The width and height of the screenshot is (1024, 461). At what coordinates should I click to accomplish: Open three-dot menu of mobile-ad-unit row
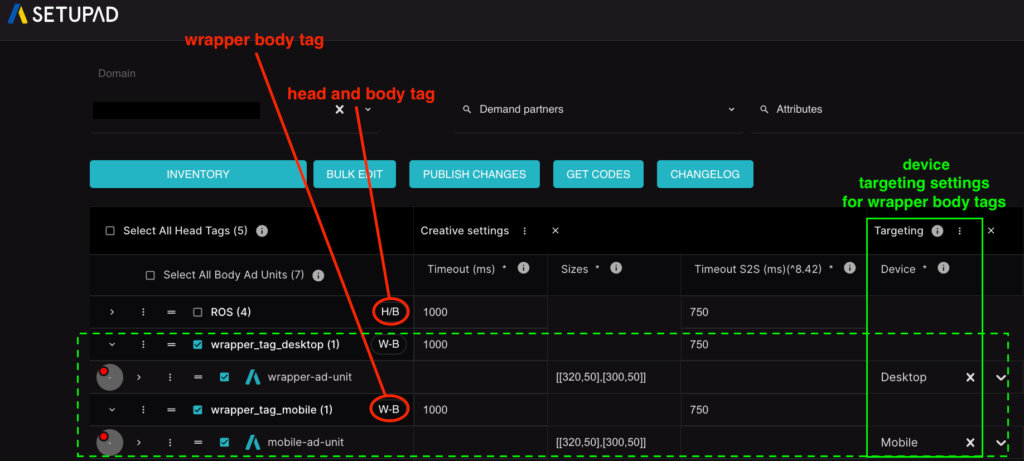pyautogui.click(x=170, y=443)
